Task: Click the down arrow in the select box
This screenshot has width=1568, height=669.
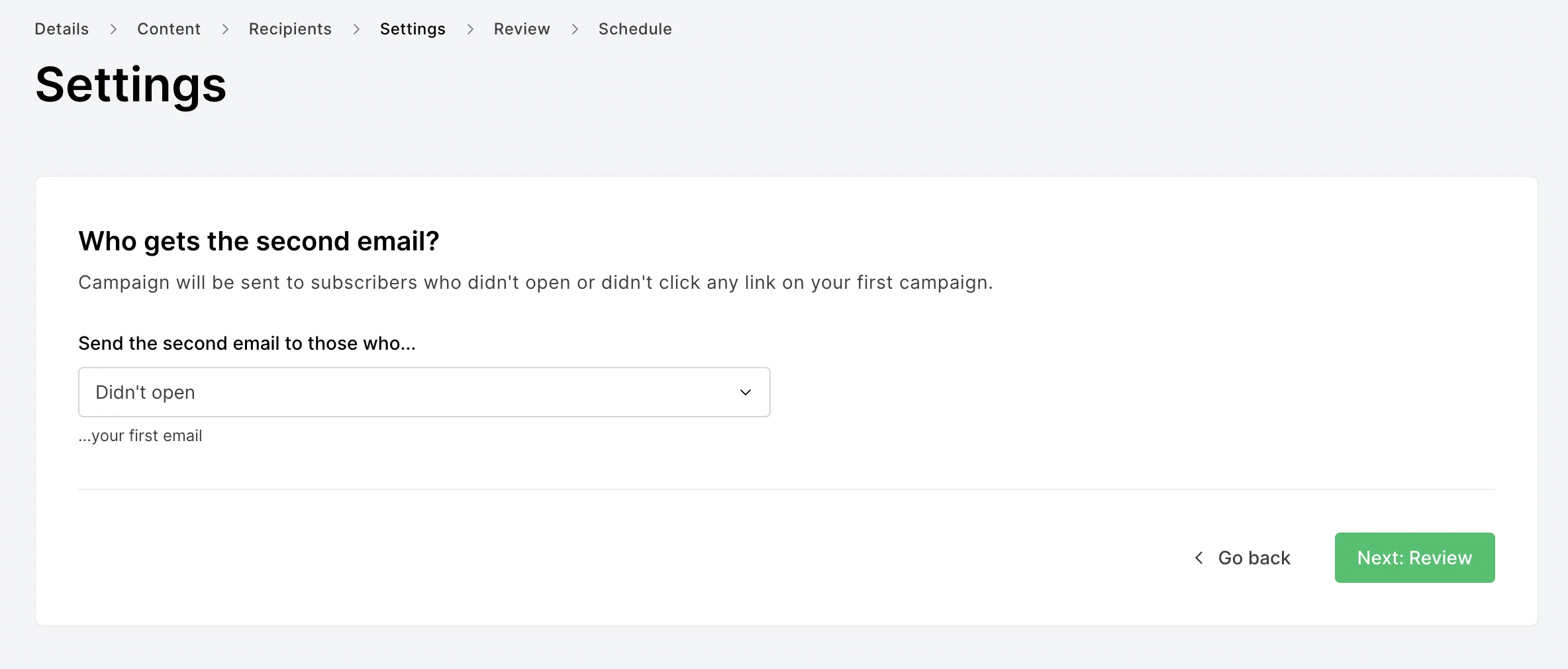Action: pyautogui.click(x=745, y=392)
